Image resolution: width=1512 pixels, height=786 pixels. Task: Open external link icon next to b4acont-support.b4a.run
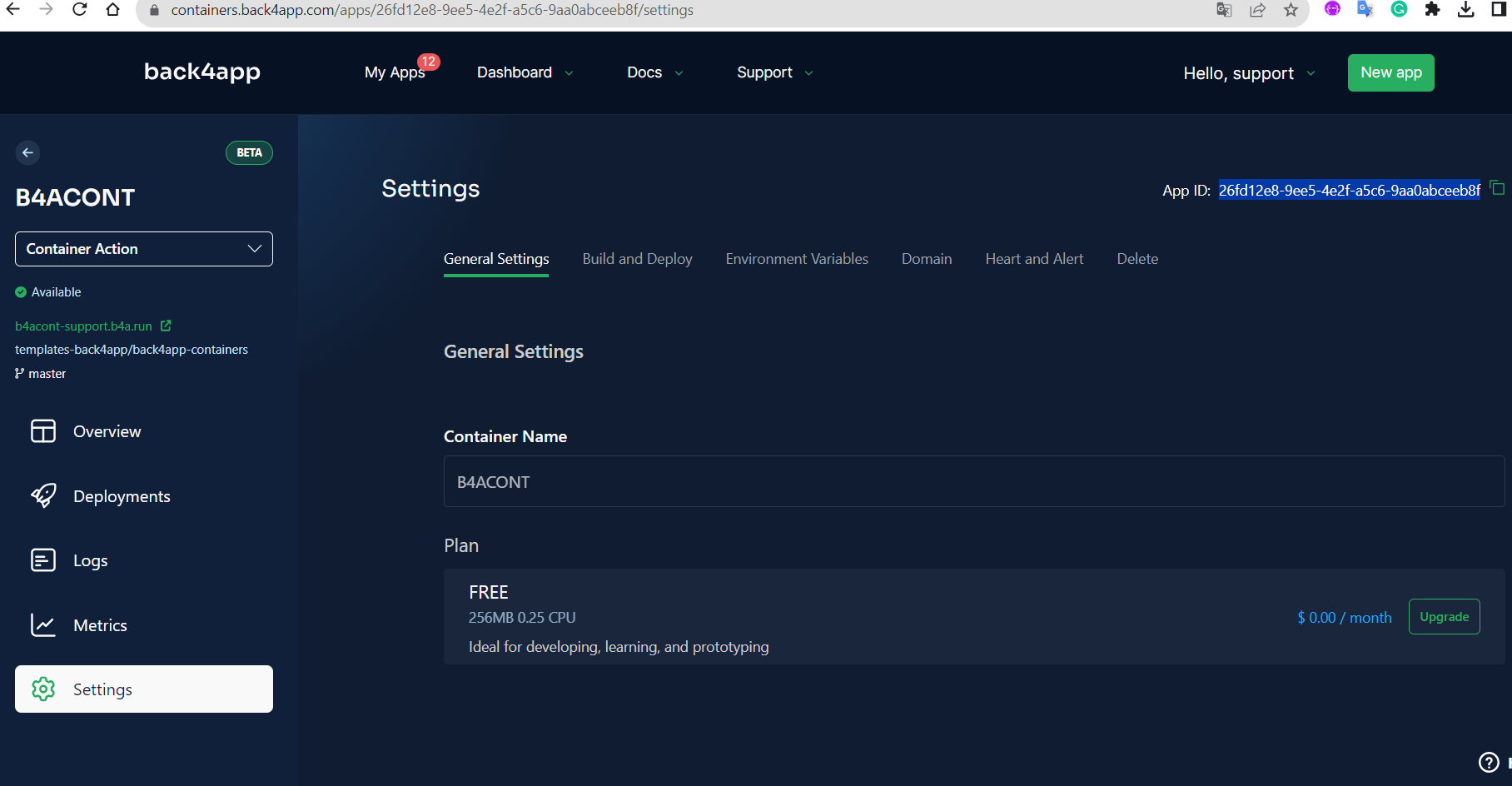click(x=166, y=326)
